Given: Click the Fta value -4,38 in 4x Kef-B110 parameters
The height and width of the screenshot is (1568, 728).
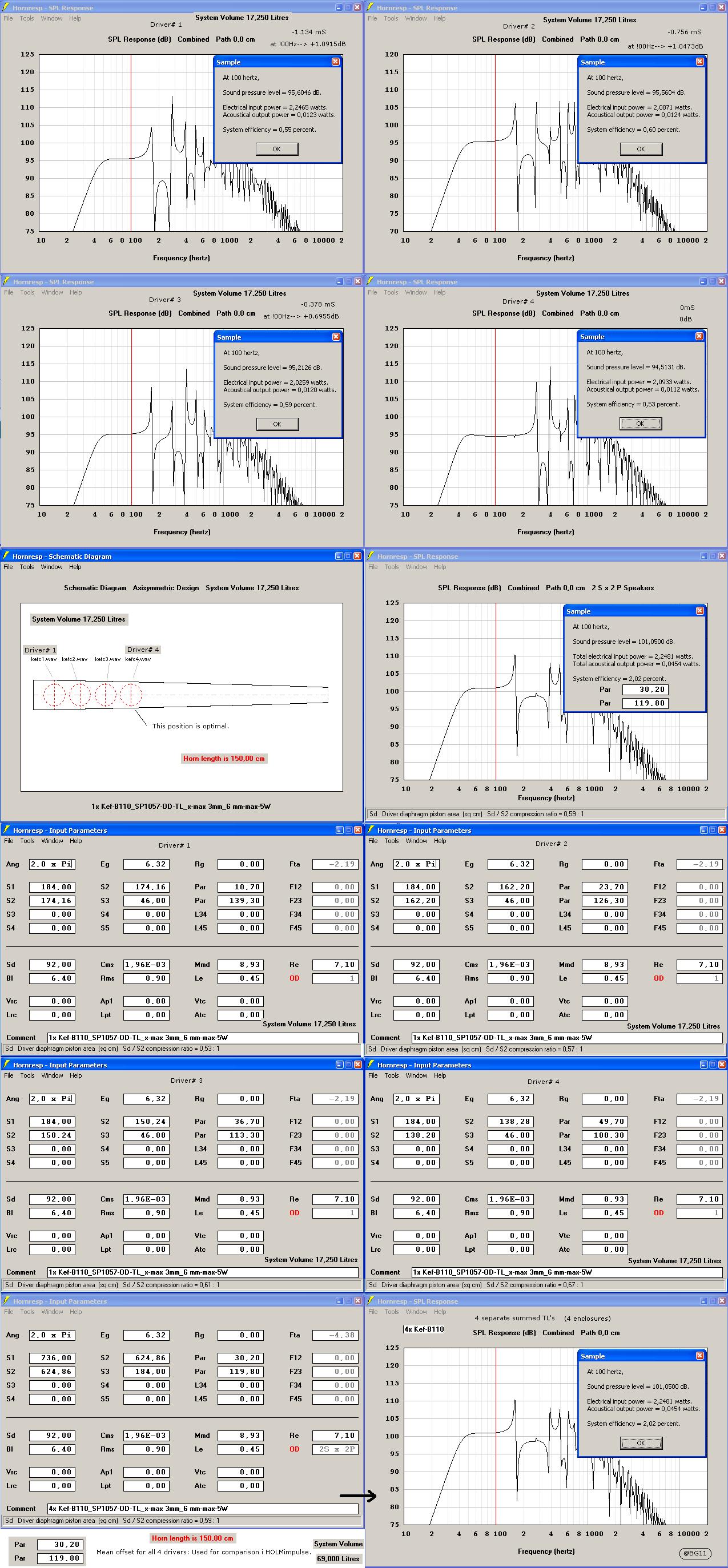Looking at the screenshot, I should (335, 1335).
